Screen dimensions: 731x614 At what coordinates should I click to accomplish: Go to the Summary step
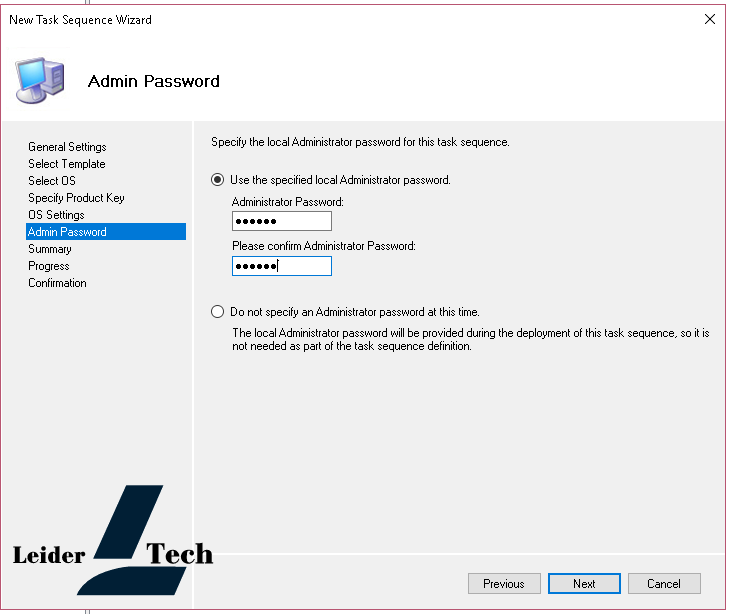(x=49, y=249)
